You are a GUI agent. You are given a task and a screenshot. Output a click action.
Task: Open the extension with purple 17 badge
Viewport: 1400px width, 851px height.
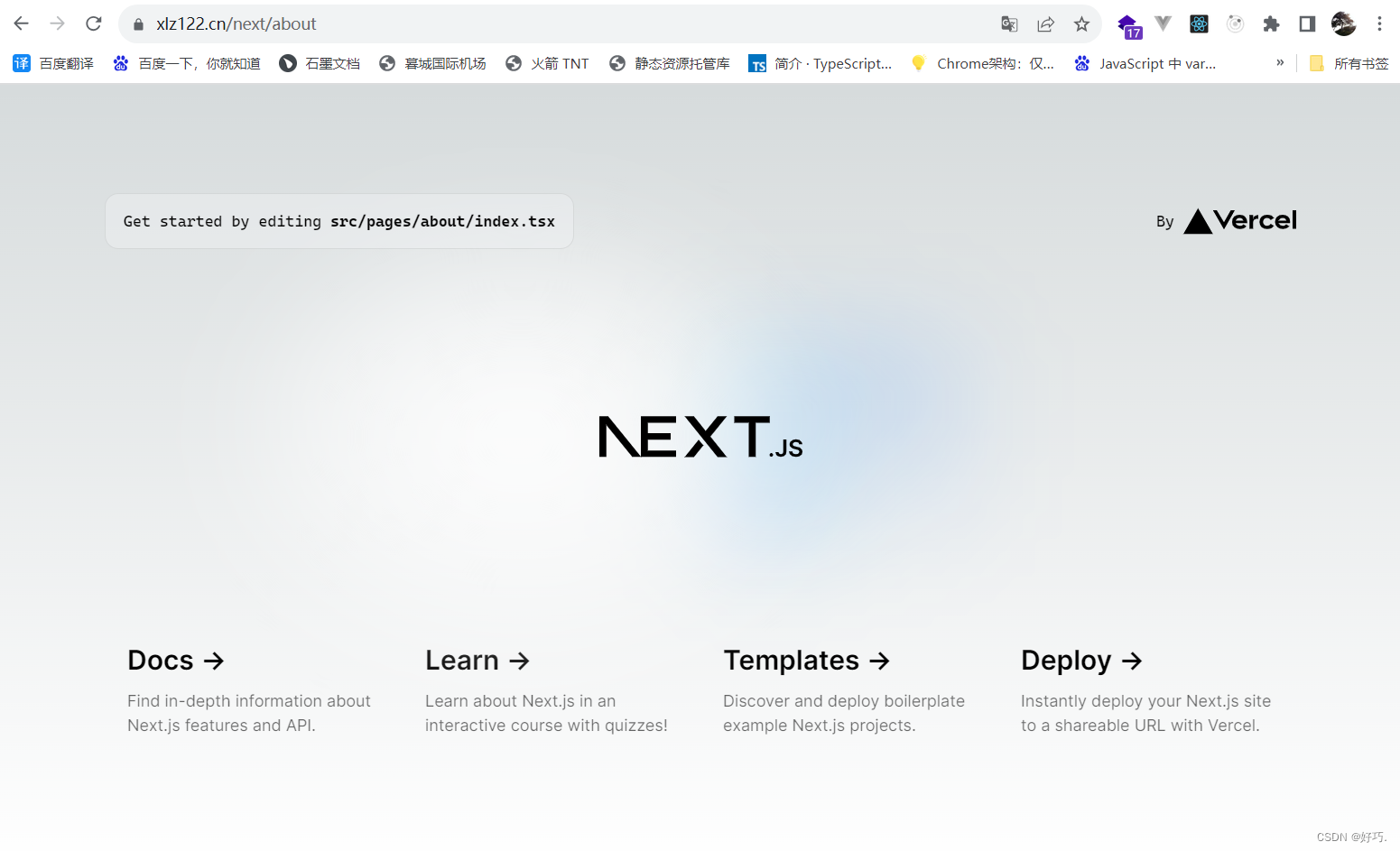click(1128, 26)
